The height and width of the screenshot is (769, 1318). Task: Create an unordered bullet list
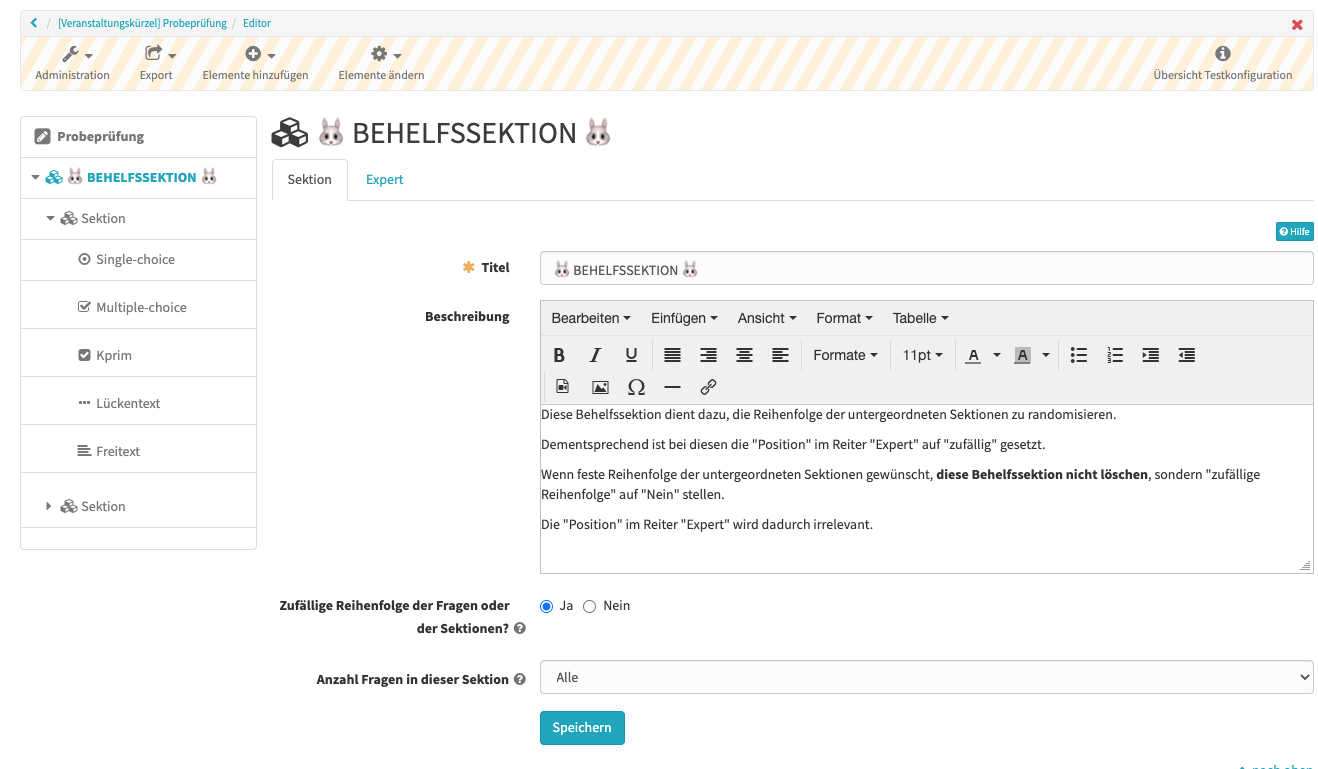click(1078, 354)
